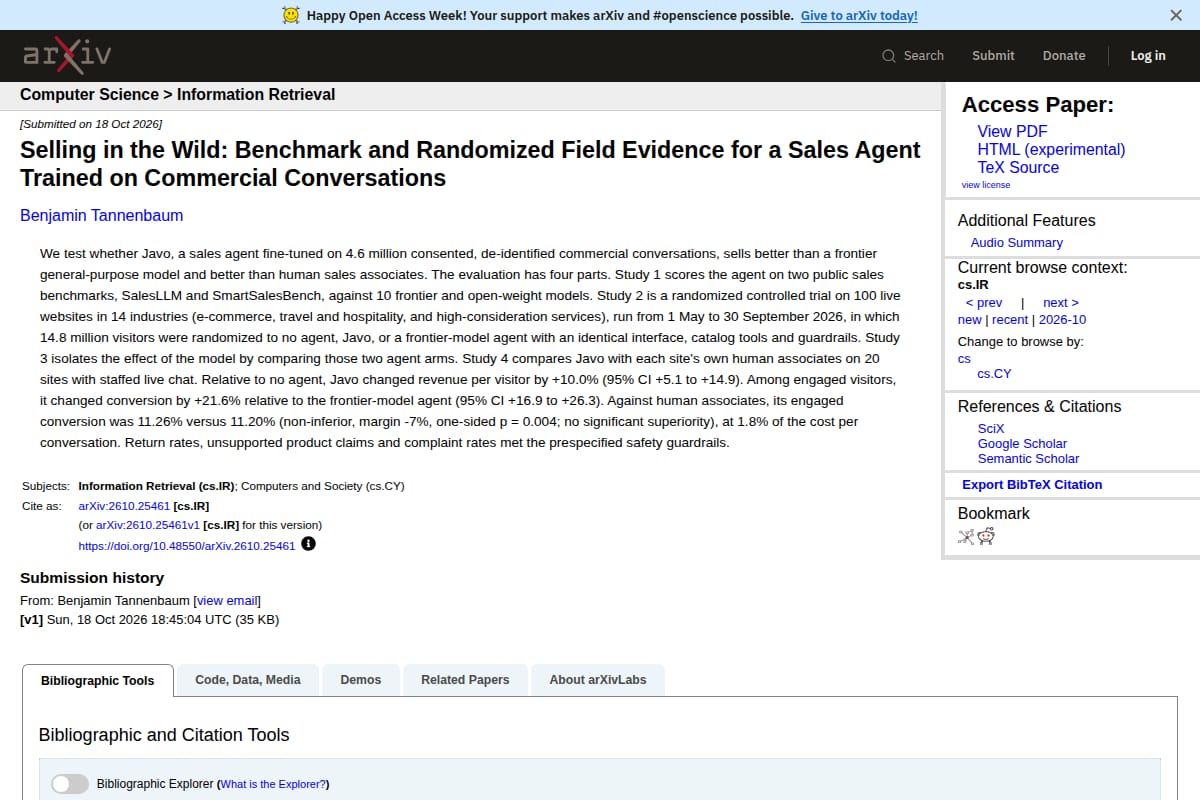This screenshot has height=800, width=1200.
Task: Bookmark paper on Reddit icon
Action: [x=986, y=536]
